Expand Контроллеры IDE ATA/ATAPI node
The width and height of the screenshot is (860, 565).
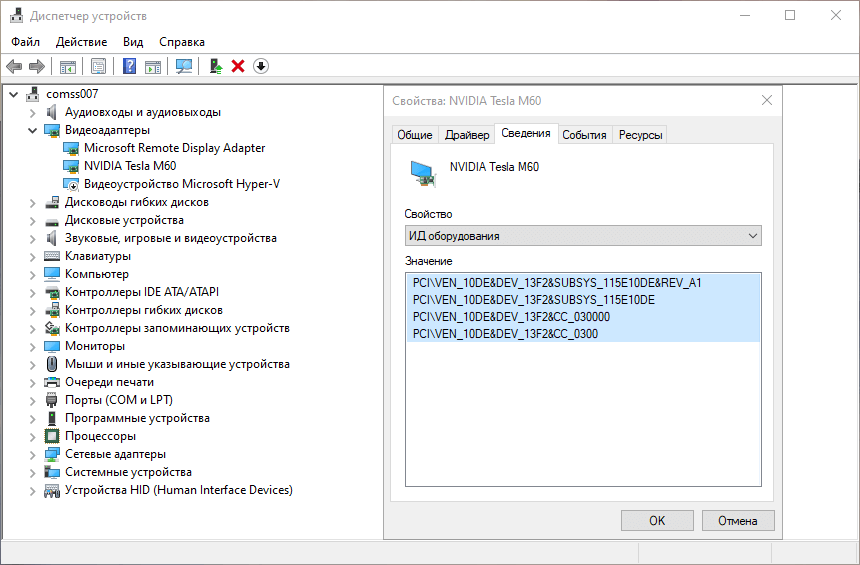pyautogui.click(x=32, y=293)
